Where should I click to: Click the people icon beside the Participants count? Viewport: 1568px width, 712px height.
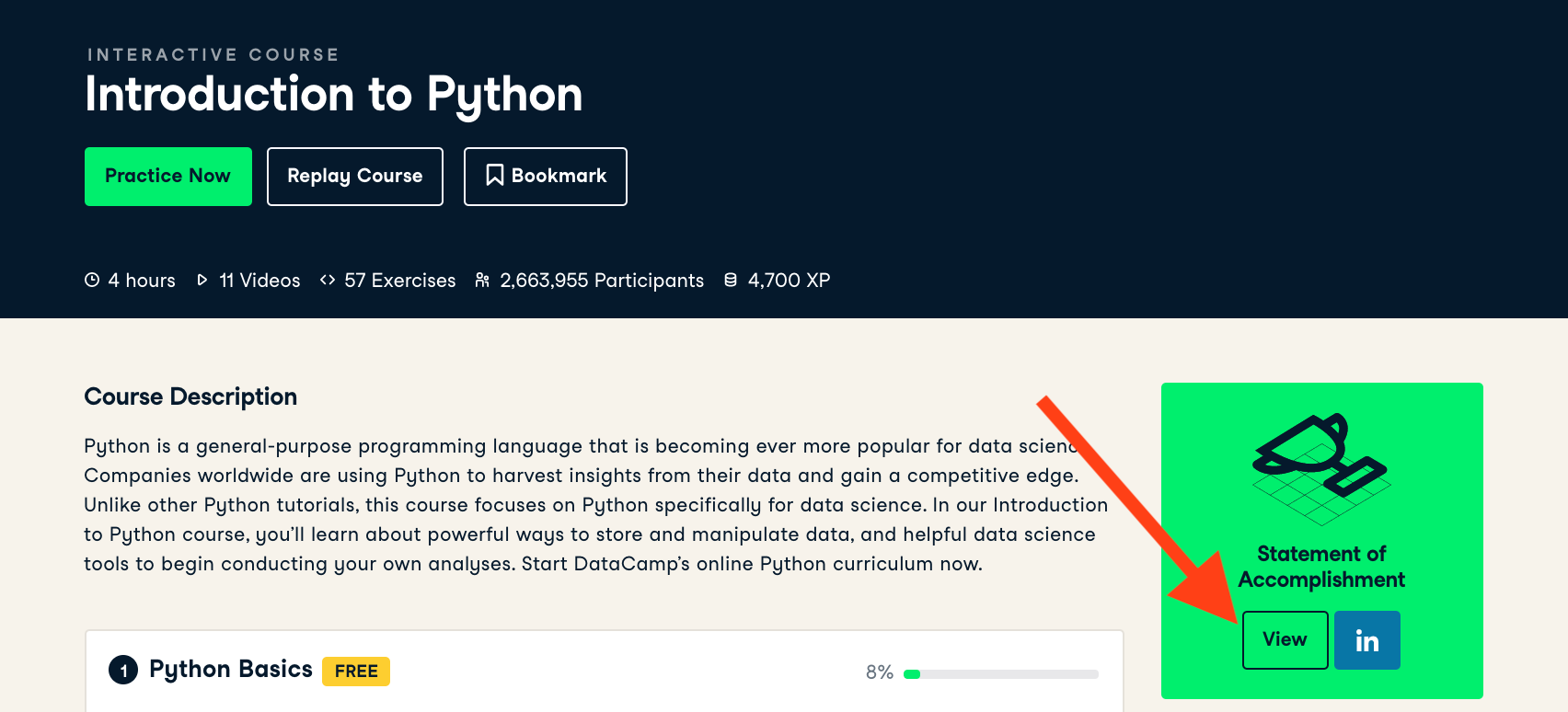(482, 280)
